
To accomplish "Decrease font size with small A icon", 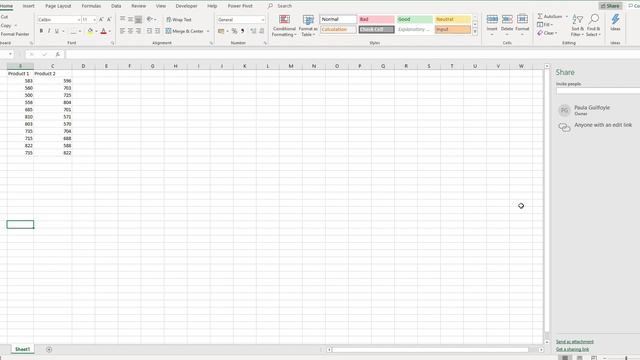I will click(109, 20).
